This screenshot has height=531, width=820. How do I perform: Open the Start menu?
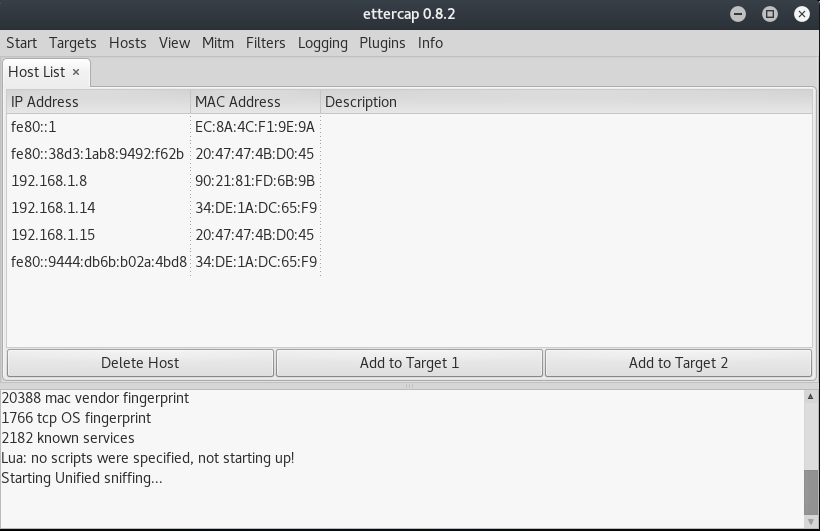[21, 43]
